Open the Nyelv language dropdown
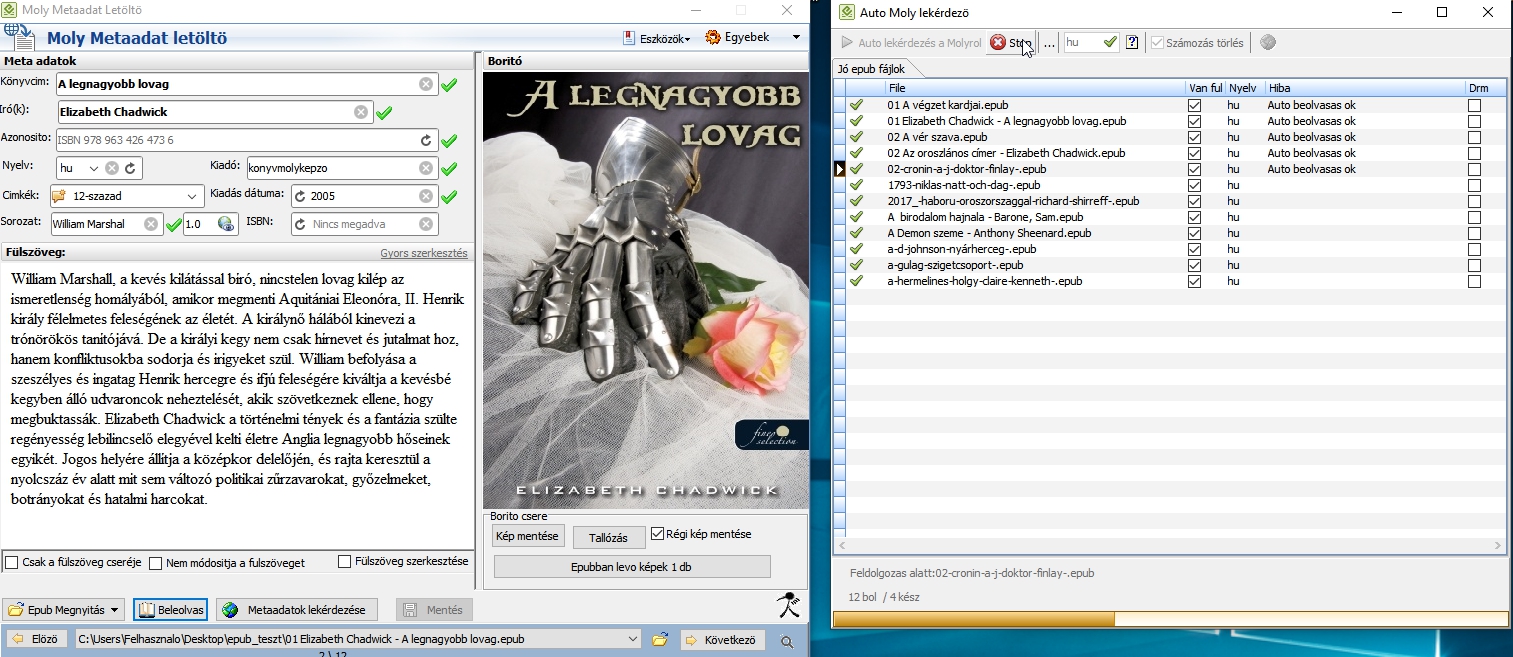 [94, 168]
